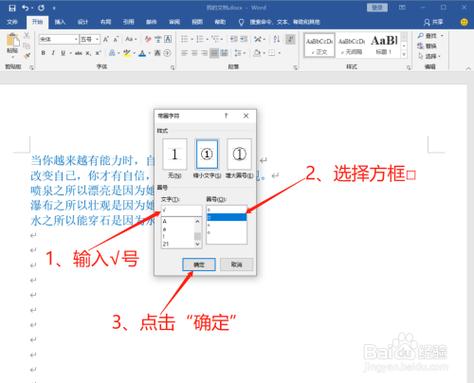Click 取消 (Cancel) in the enclosed character dialog
This screenshot has width=474, height=383.
click(x=236, y=265)
